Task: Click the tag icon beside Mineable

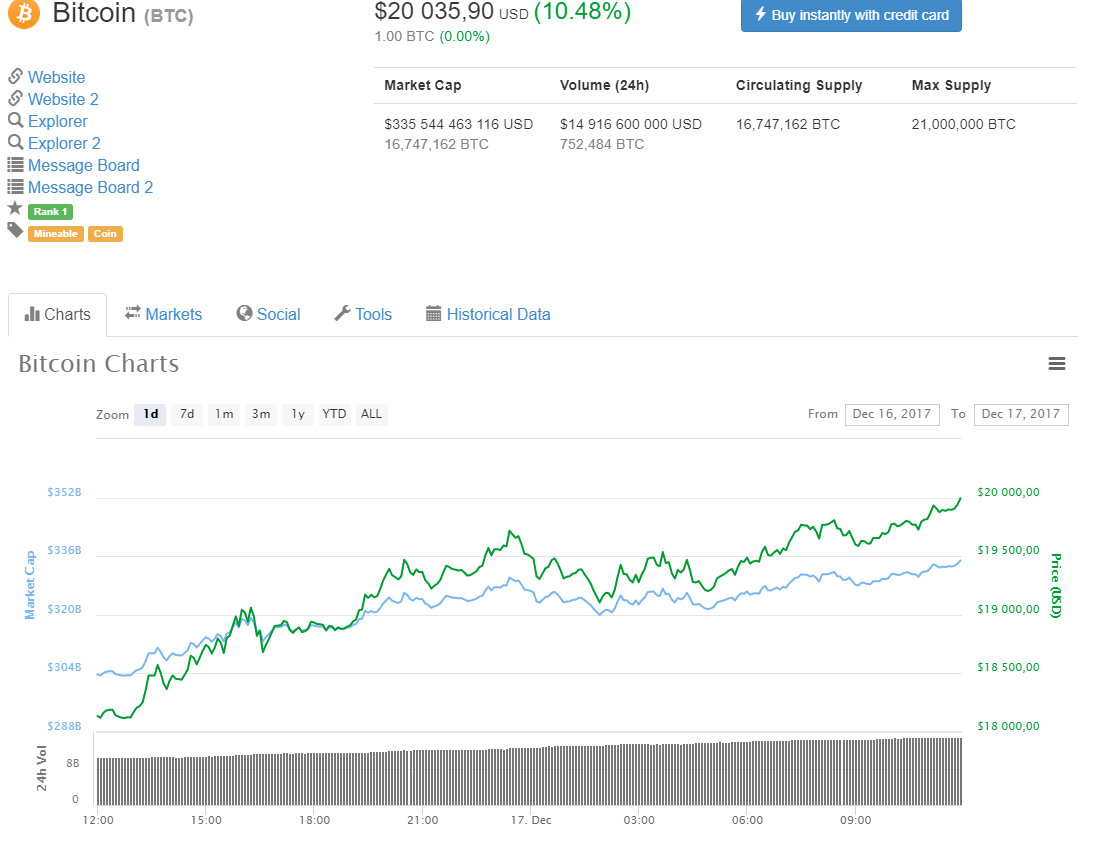Action: coord(15,231)
